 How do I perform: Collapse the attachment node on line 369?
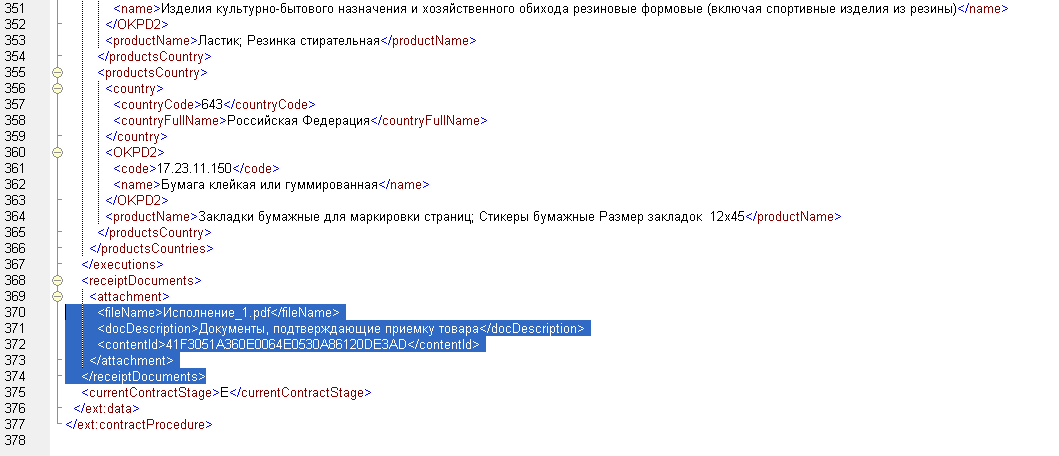pos(57,297)
